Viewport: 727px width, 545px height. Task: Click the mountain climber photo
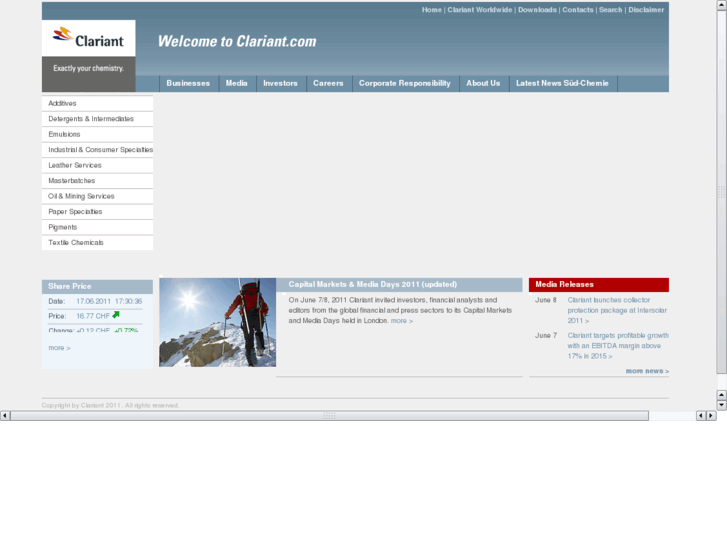[217, 322]
